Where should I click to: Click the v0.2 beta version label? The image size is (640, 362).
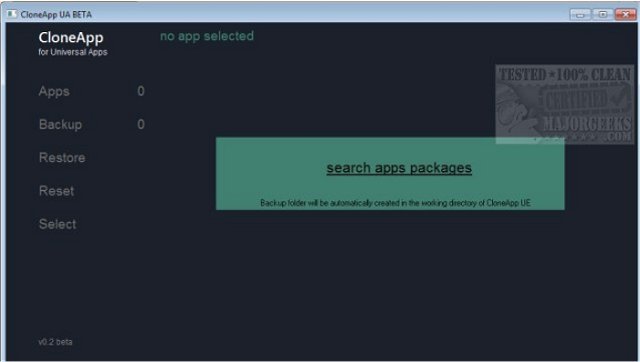[55, 342]
